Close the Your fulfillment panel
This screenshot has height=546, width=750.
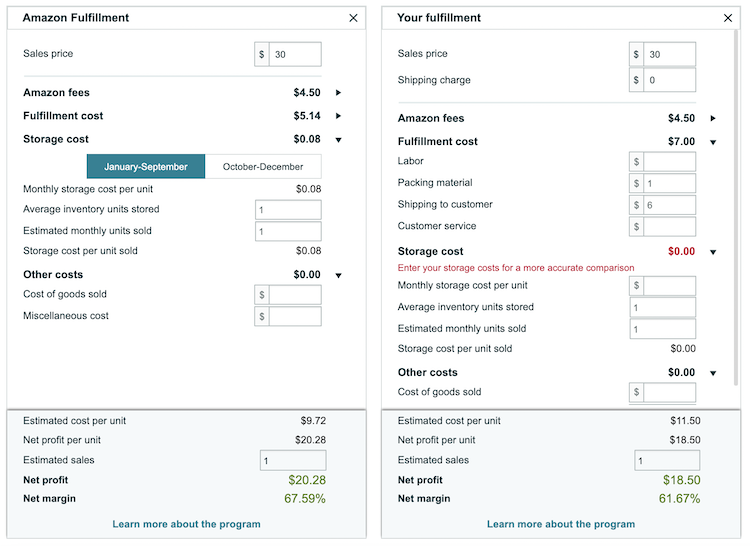point(727,18)
